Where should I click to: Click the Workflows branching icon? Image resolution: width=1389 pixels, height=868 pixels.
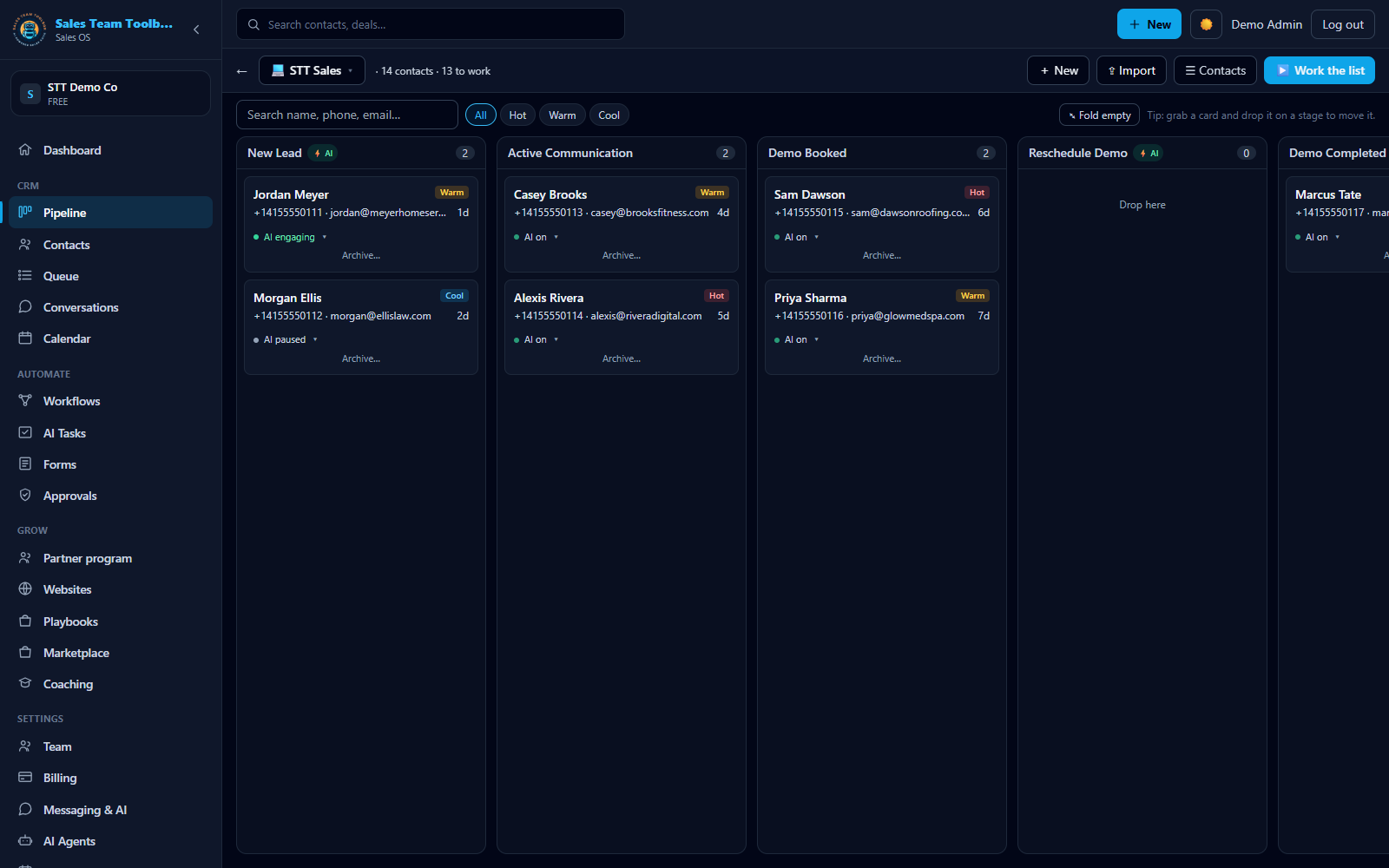click(x=25, y=401)
